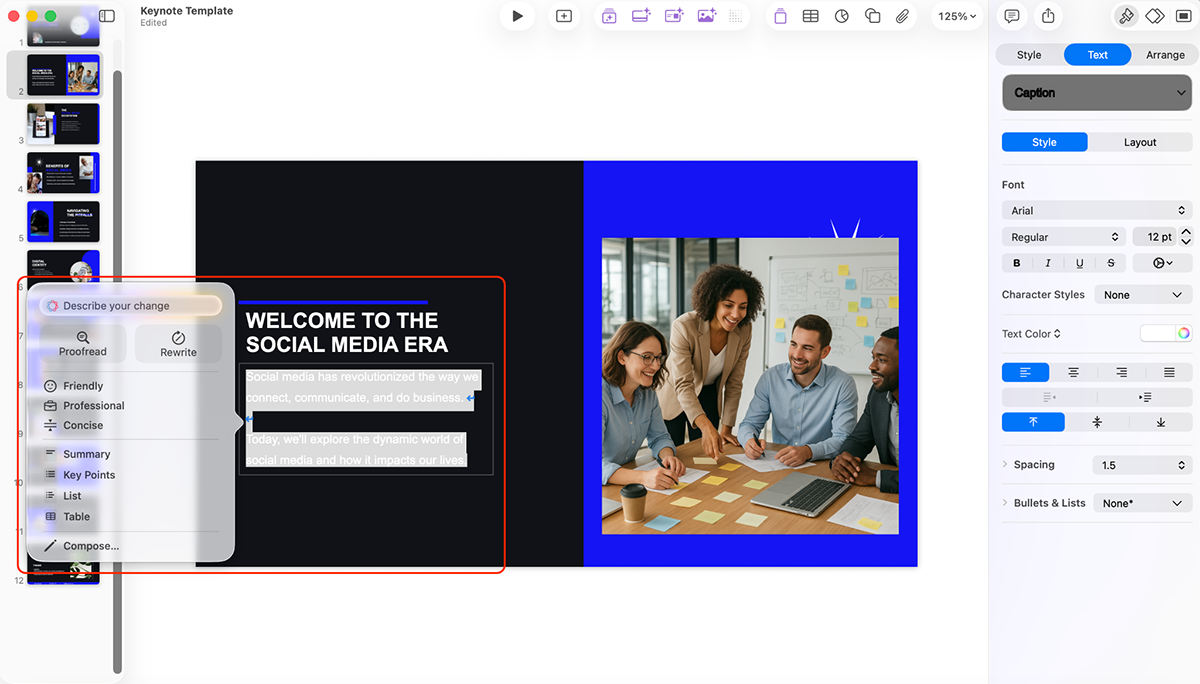1200x684 pixels.
Task: Open the Arial font family dropdown
Action: [x=1096, y=210]
